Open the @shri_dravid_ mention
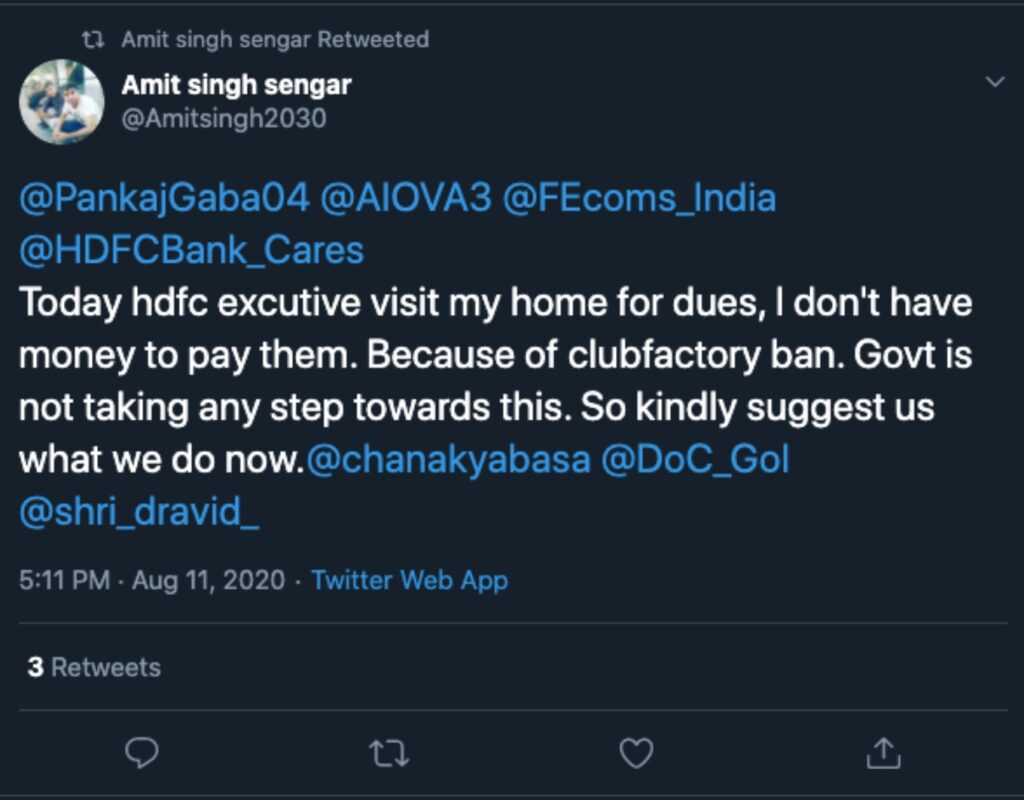This screenshot has height=800, width=1024. tap(139, 512)
